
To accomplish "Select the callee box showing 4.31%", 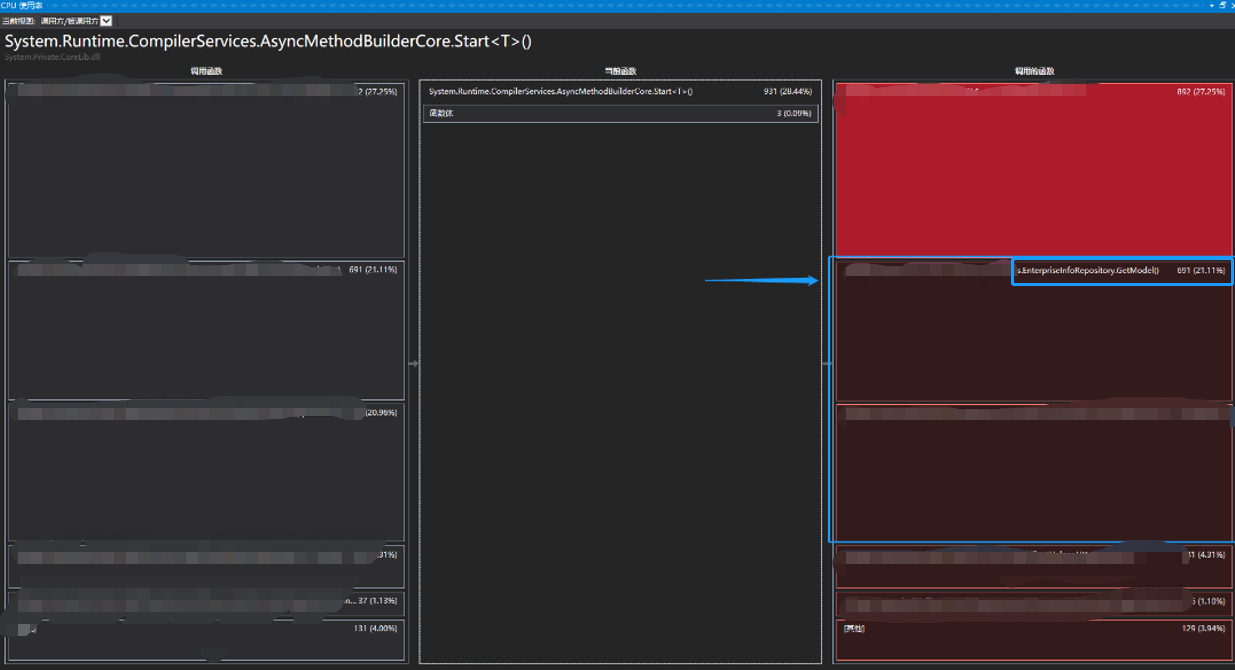I will 1033,566.
